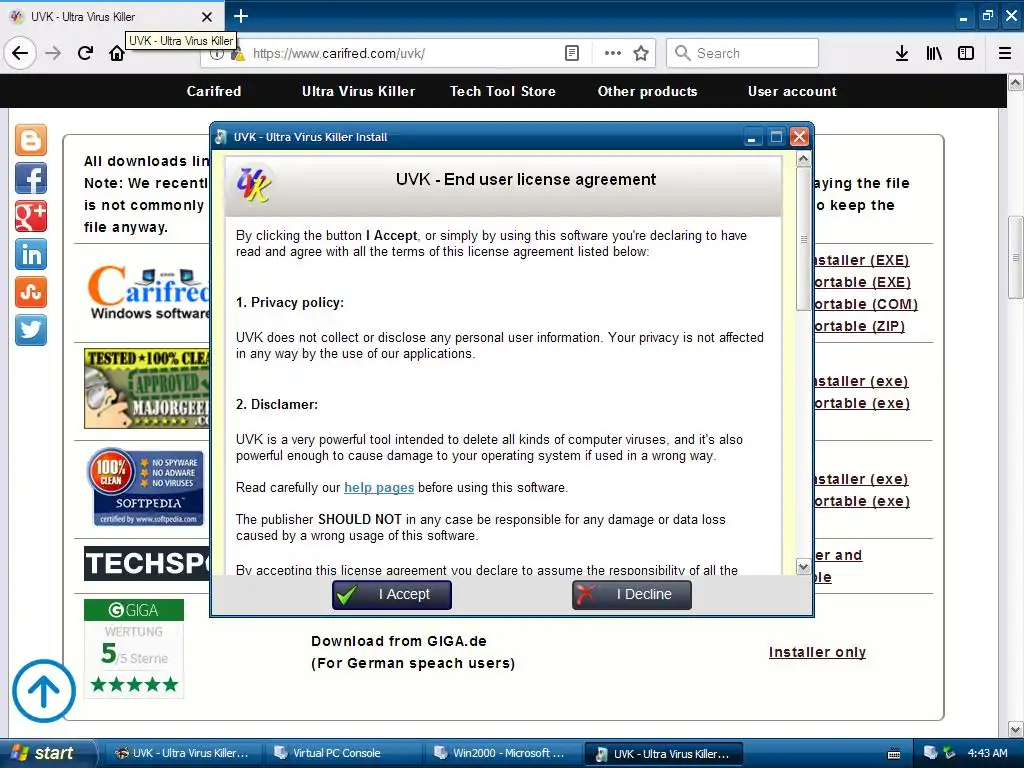Click the Twitter share icon
Screen dimensions: 1024x768
(x=31, y=329)
